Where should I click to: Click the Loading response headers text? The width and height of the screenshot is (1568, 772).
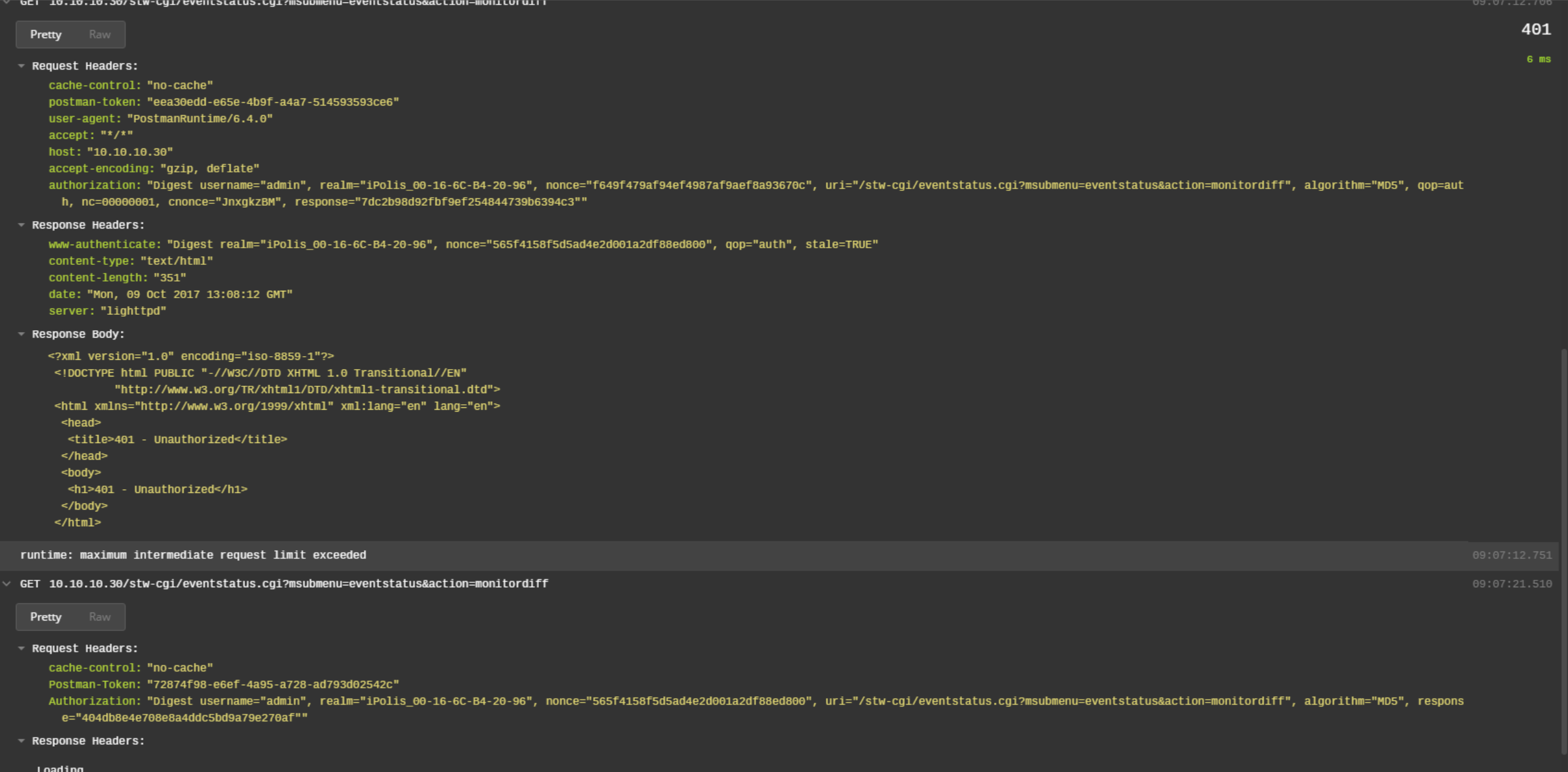coord(60,768)
